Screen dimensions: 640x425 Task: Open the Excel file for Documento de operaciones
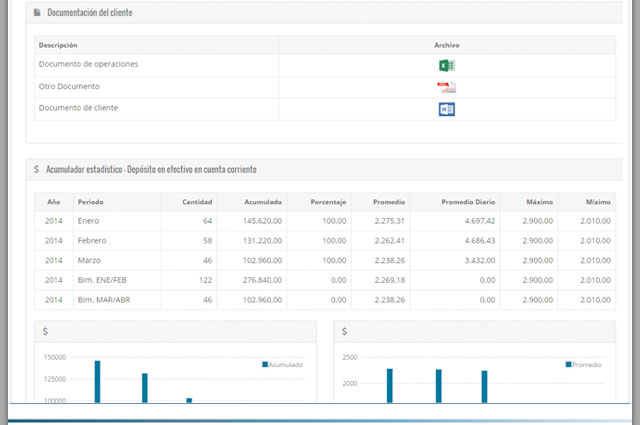point(447,65)
